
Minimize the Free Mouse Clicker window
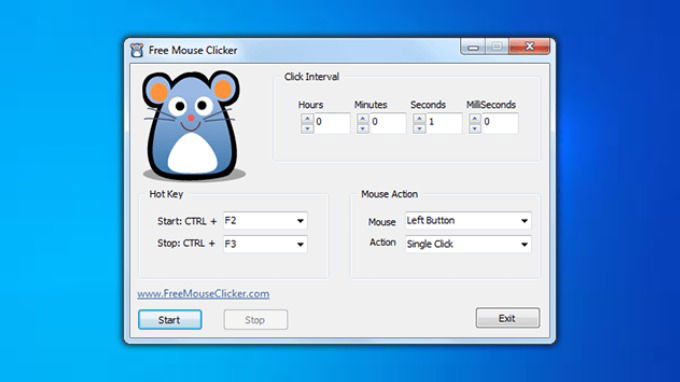pos(473,46)
